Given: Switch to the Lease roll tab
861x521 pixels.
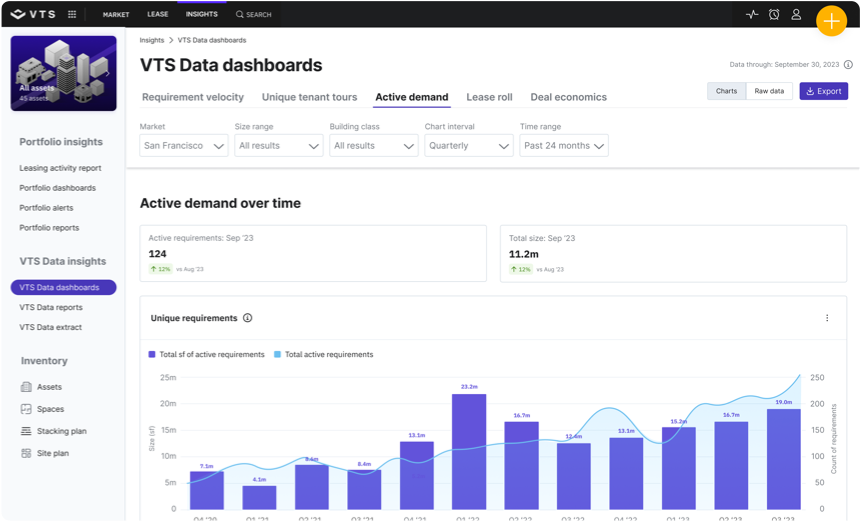Looking at the screenshot, I should tap(489, 97).
